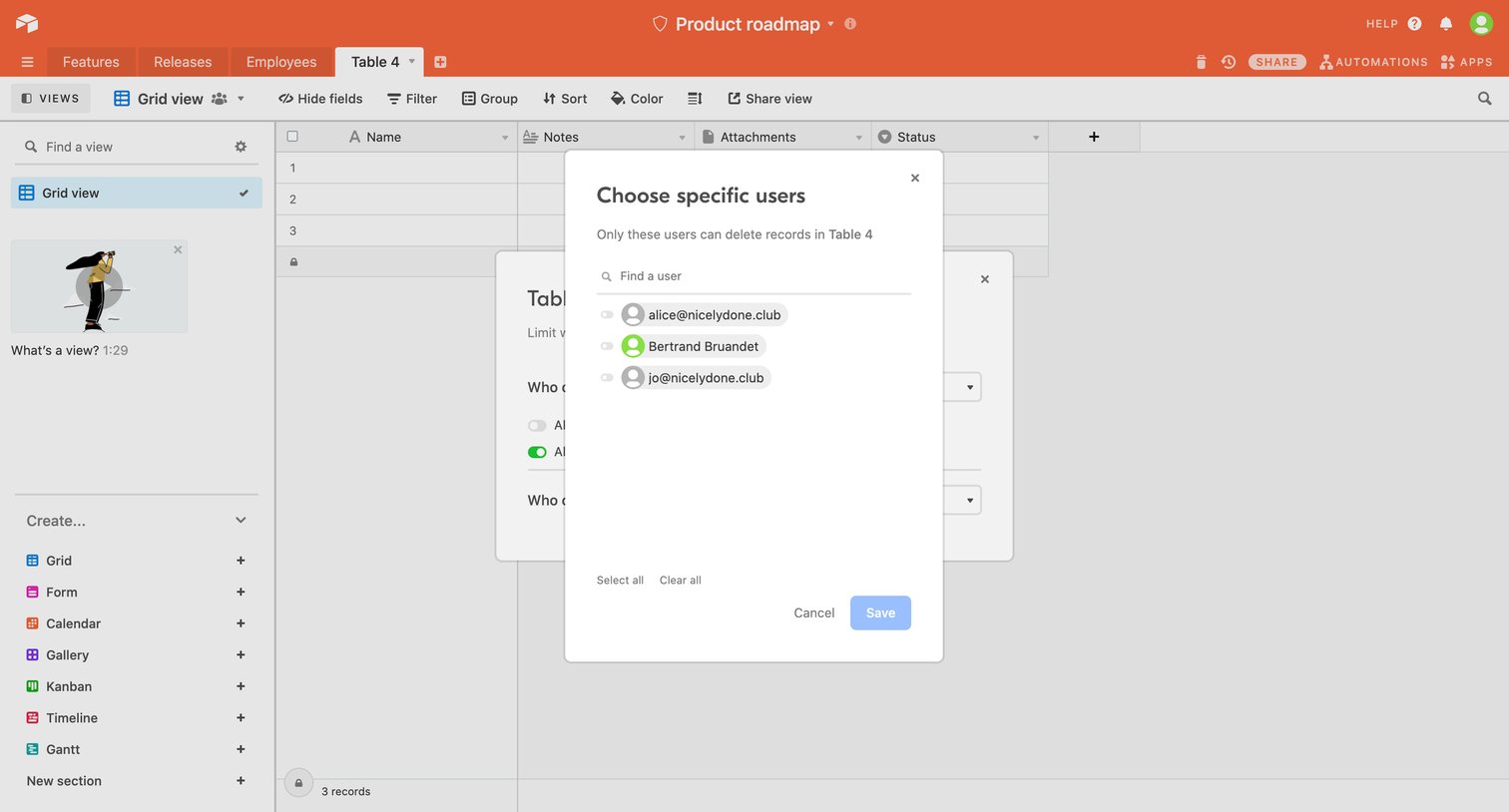Open the Product roadmap title dropdown

pos(830,24)
